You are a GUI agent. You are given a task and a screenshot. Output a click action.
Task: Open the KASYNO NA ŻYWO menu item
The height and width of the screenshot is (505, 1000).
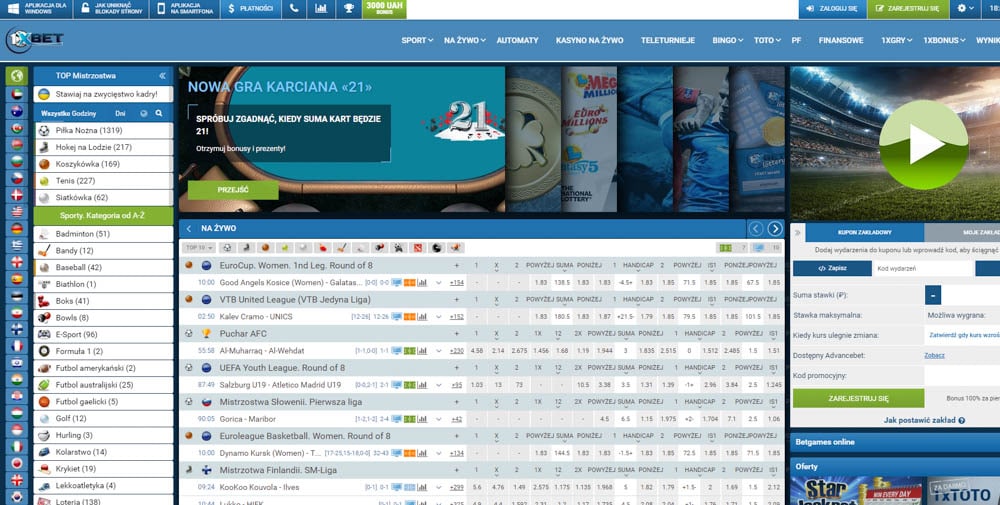[589, 40]
